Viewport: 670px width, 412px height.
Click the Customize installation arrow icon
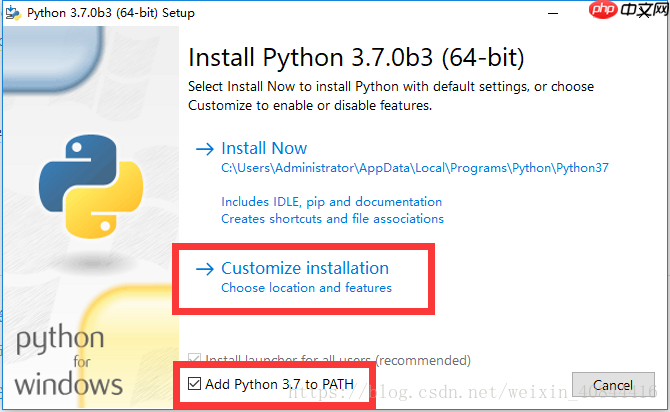[205, 269]
